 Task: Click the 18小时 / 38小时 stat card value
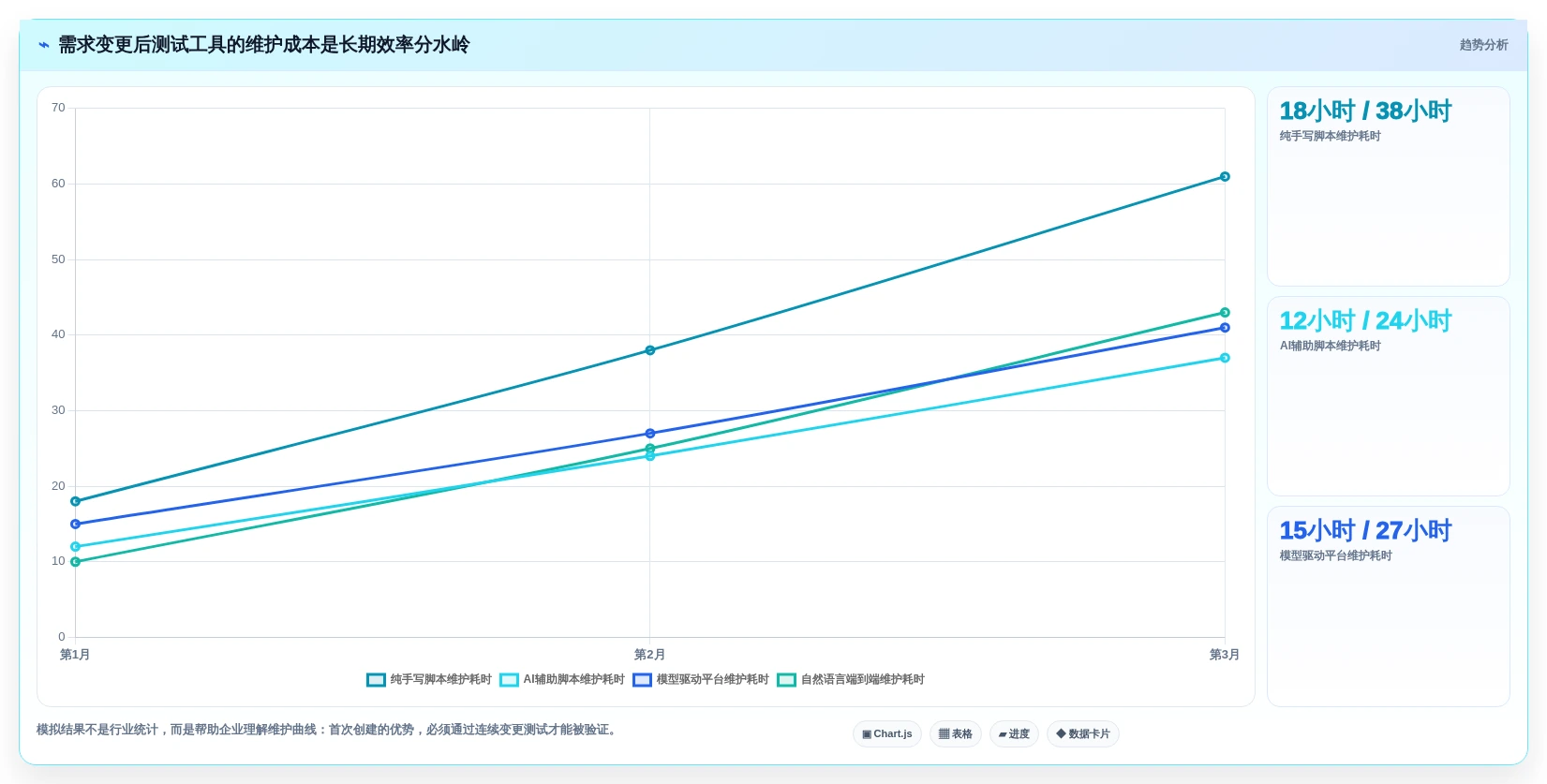click(1365, 111)
